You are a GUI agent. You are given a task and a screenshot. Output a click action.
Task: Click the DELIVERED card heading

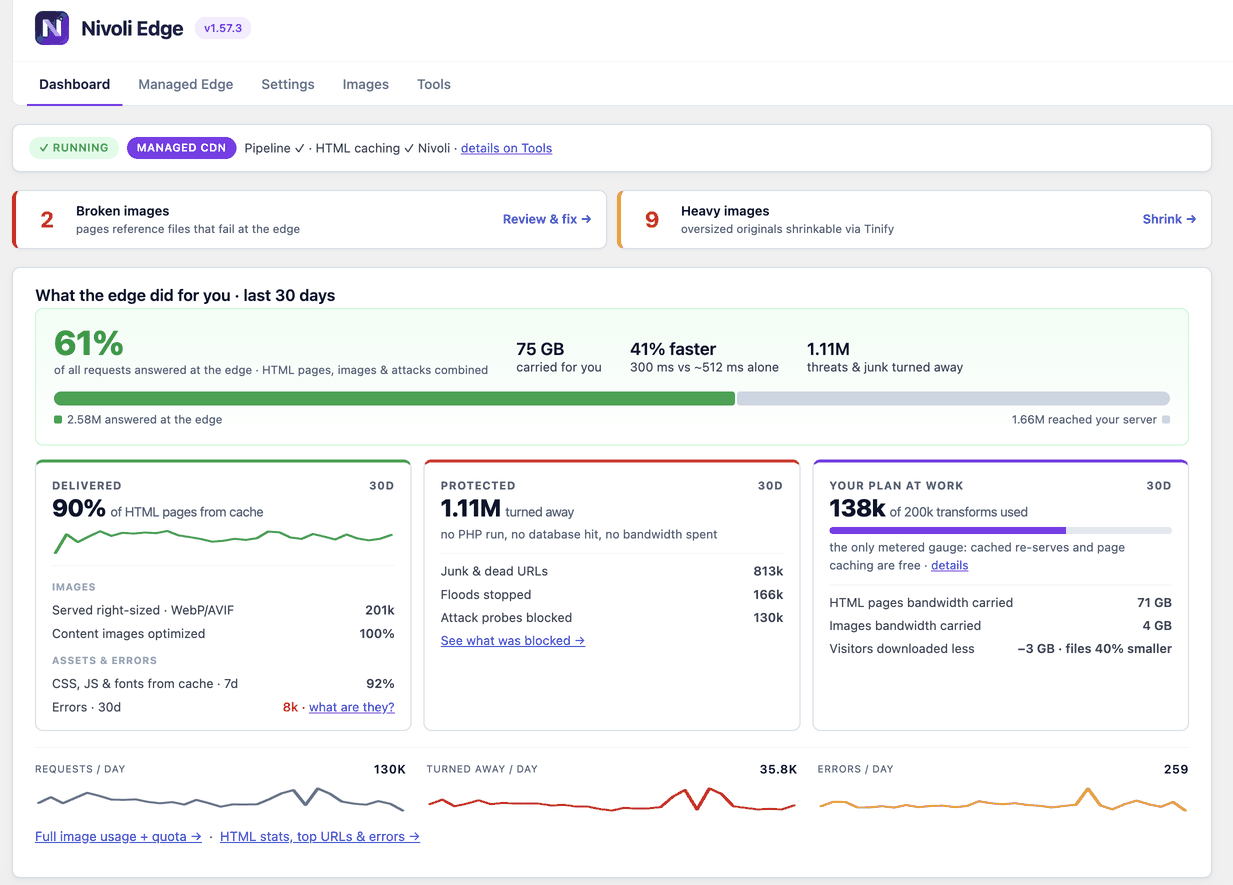coord(87,485)
